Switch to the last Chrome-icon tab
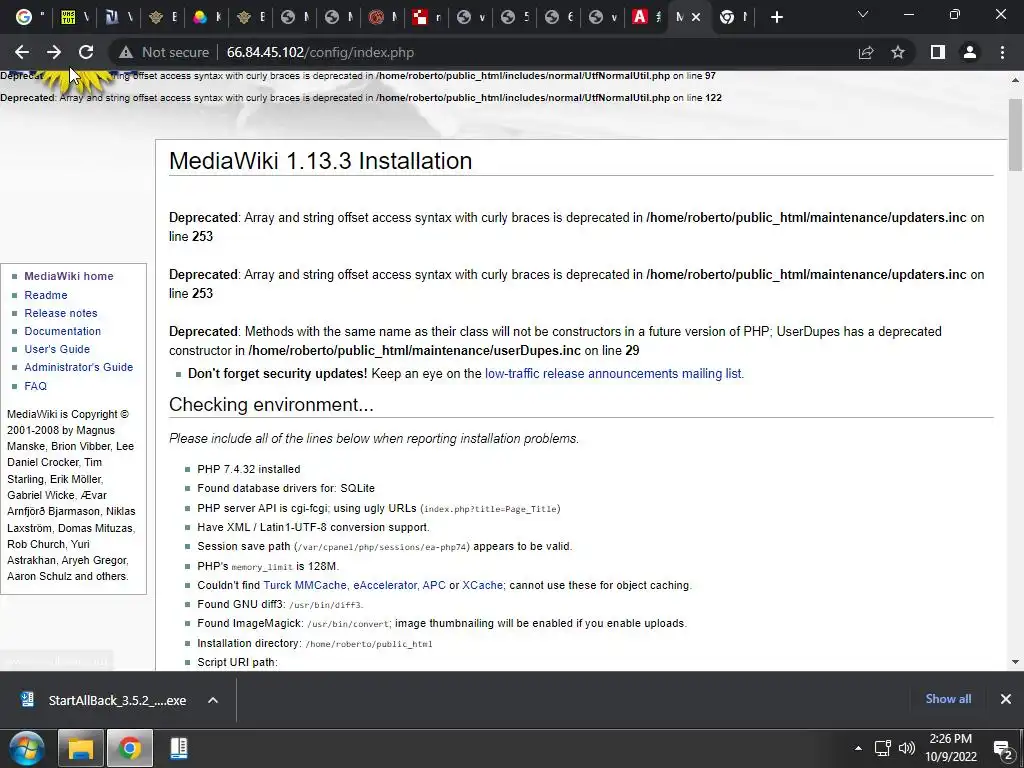The image size is (1024, 768). pyautogui.click(x=733, y=18)
